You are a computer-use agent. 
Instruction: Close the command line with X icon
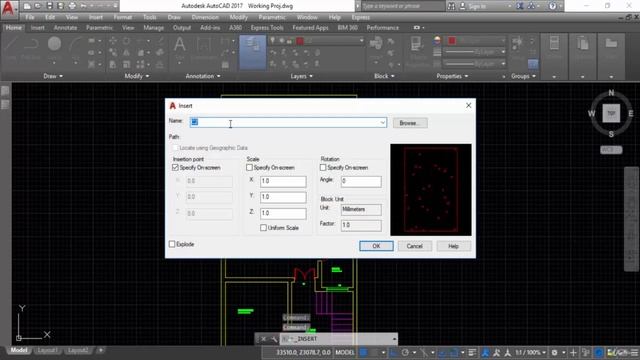[263, 339]
